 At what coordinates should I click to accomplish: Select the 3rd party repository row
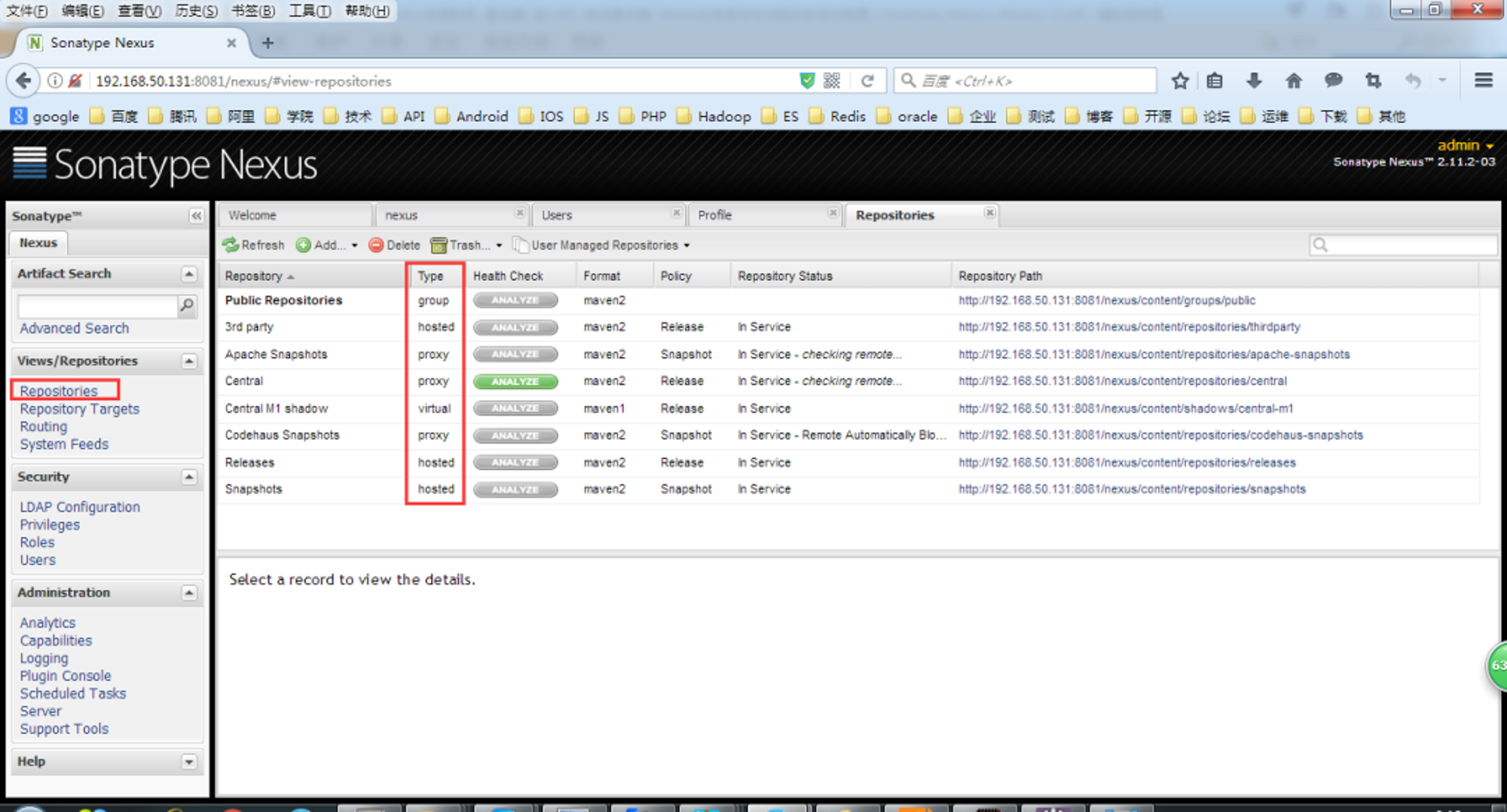pyautogui.click(x=848, y=327)
